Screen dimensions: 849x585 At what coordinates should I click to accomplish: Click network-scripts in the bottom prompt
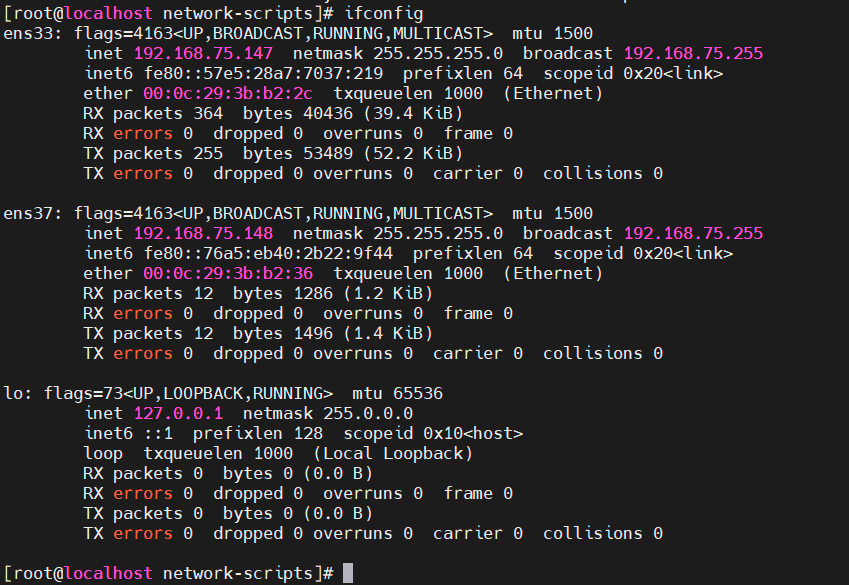click(238, 573)
